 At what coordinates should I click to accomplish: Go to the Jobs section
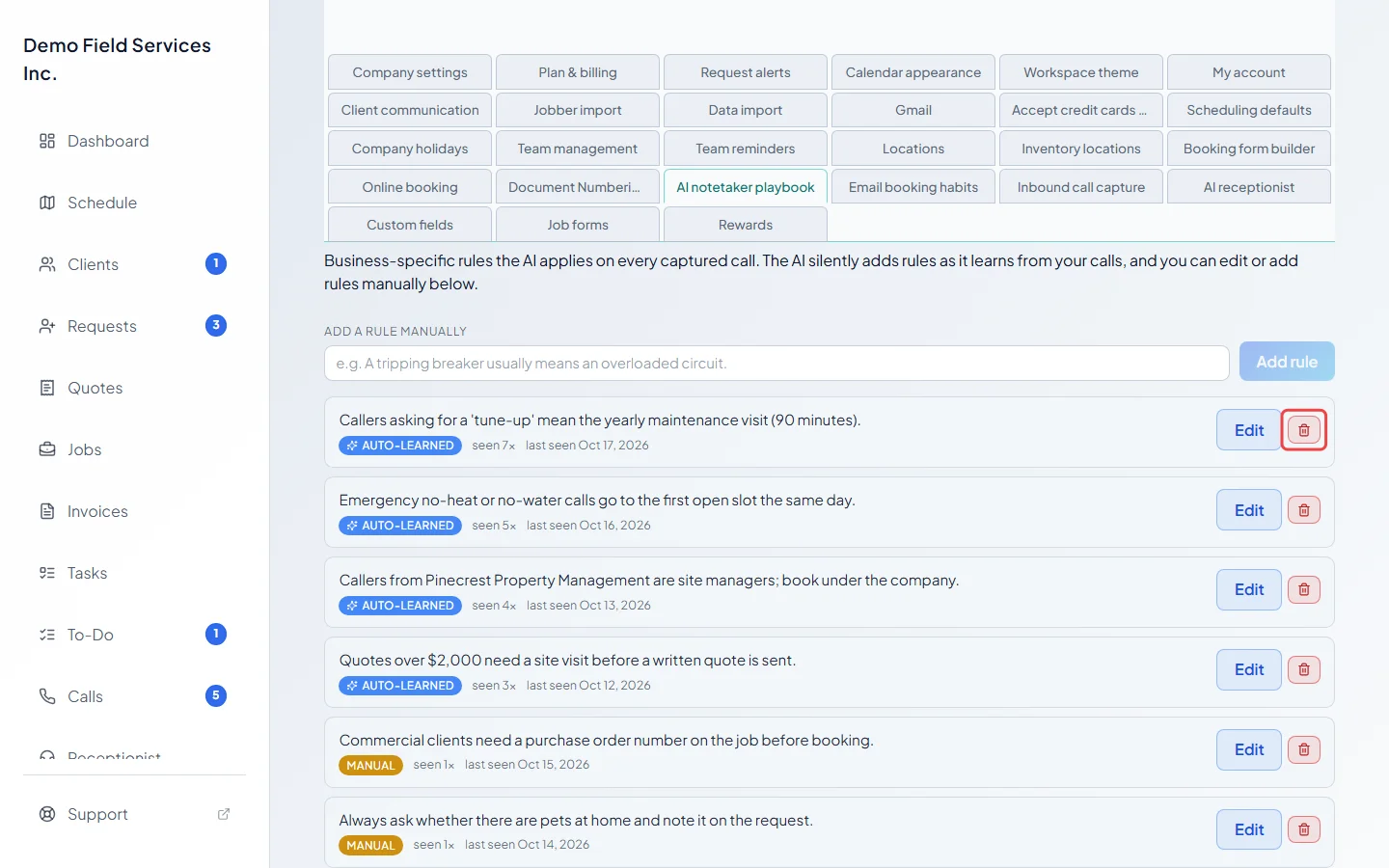[x=134, y=449]
